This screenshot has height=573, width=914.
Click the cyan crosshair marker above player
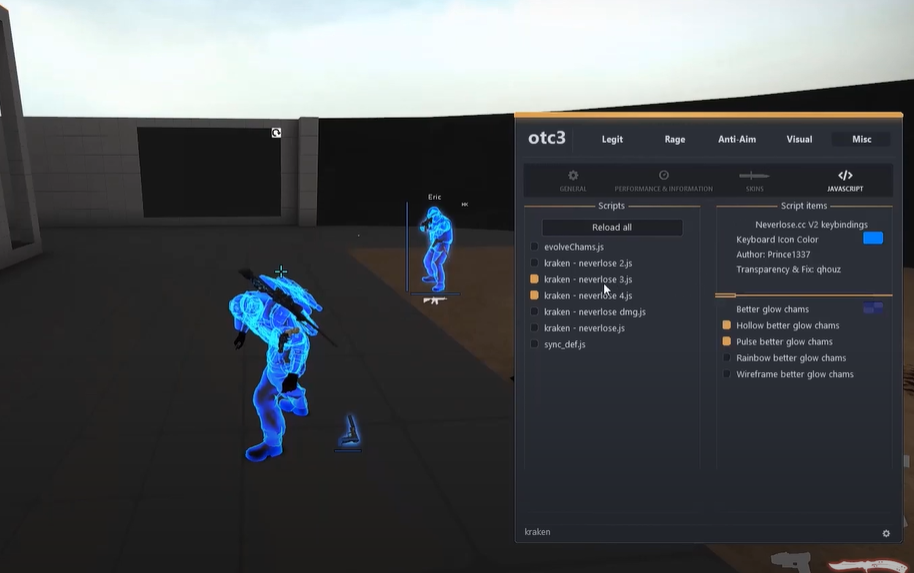(x=281, y=271)
